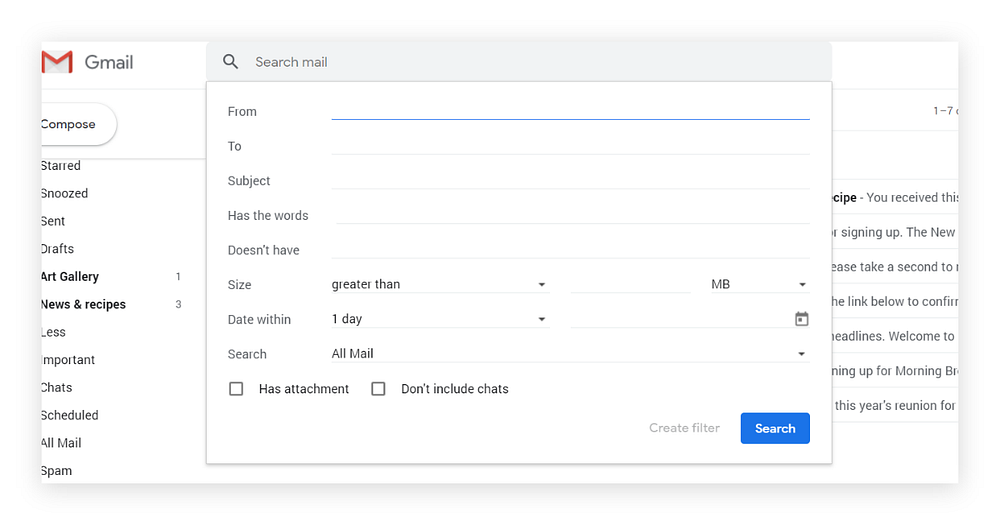Open the calendar date picker icon
1000x525 pixels.
point(802,319)
